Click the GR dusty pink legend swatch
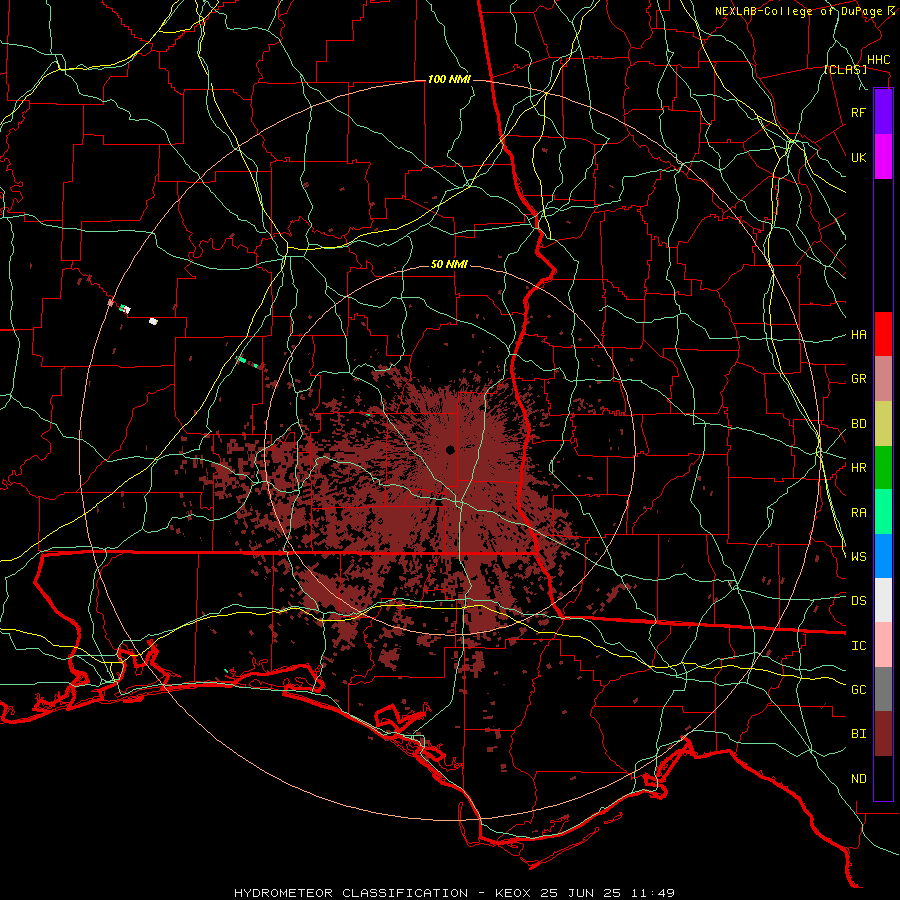The height and width of the screenshot is (900, 900). [x=883, y=379]
